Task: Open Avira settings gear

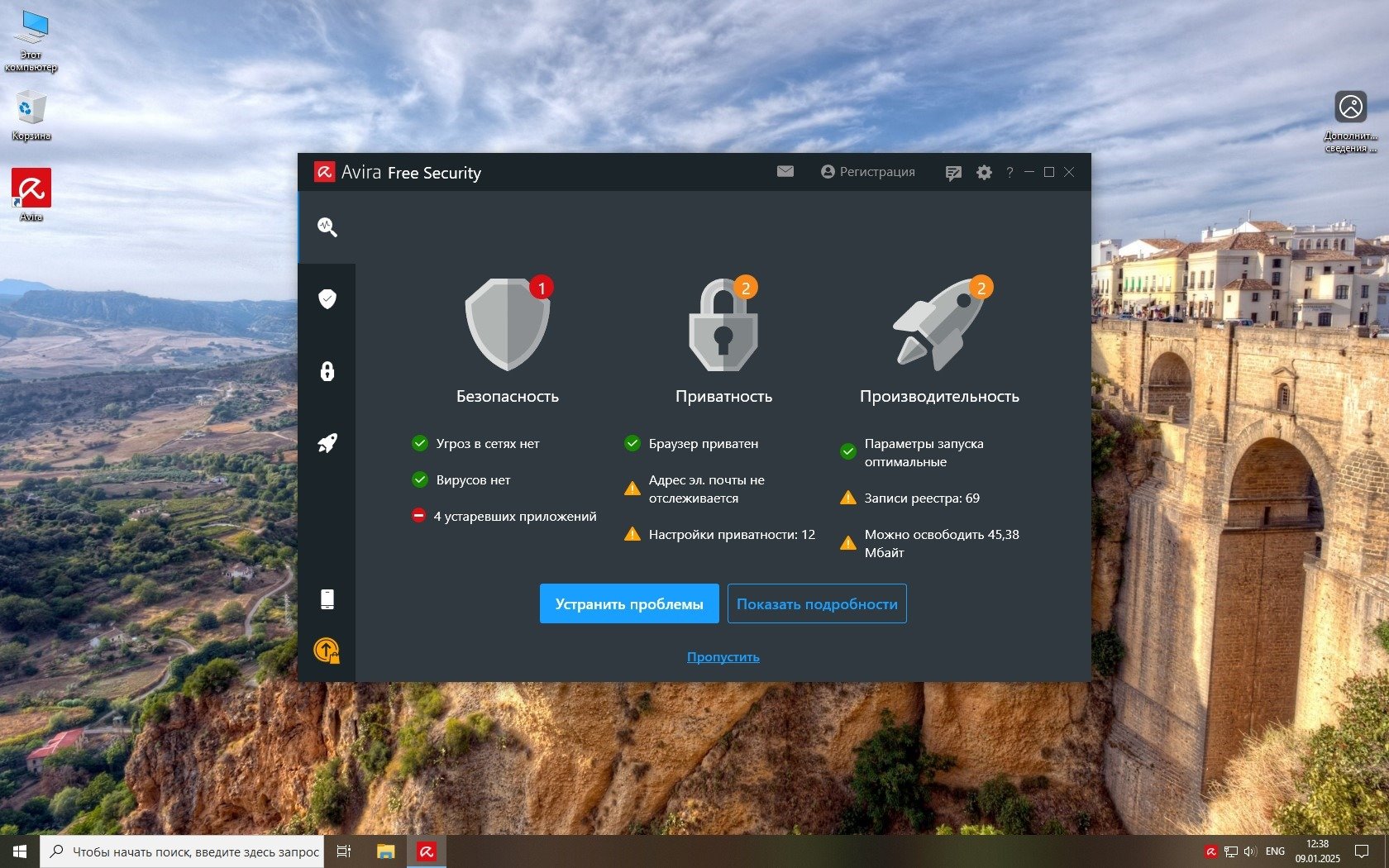Action: tap(984, 173)
